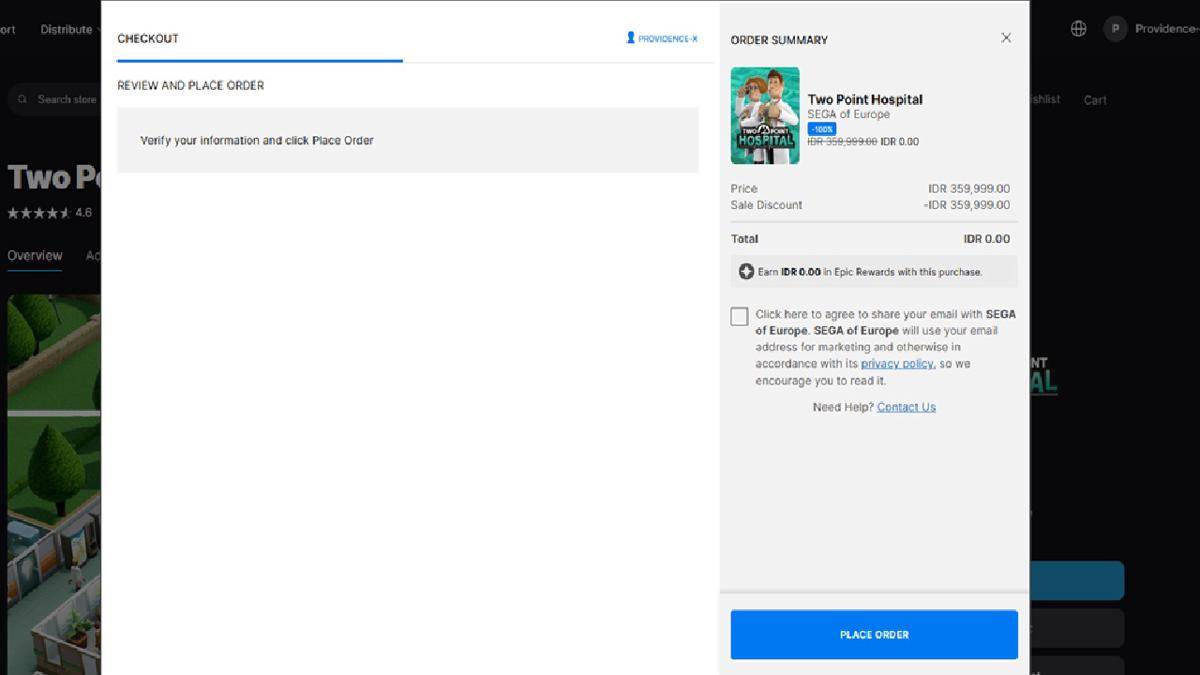Click the Review and Place Order heading
Screen dimensions: 1200x675
(x=191, y=86)
